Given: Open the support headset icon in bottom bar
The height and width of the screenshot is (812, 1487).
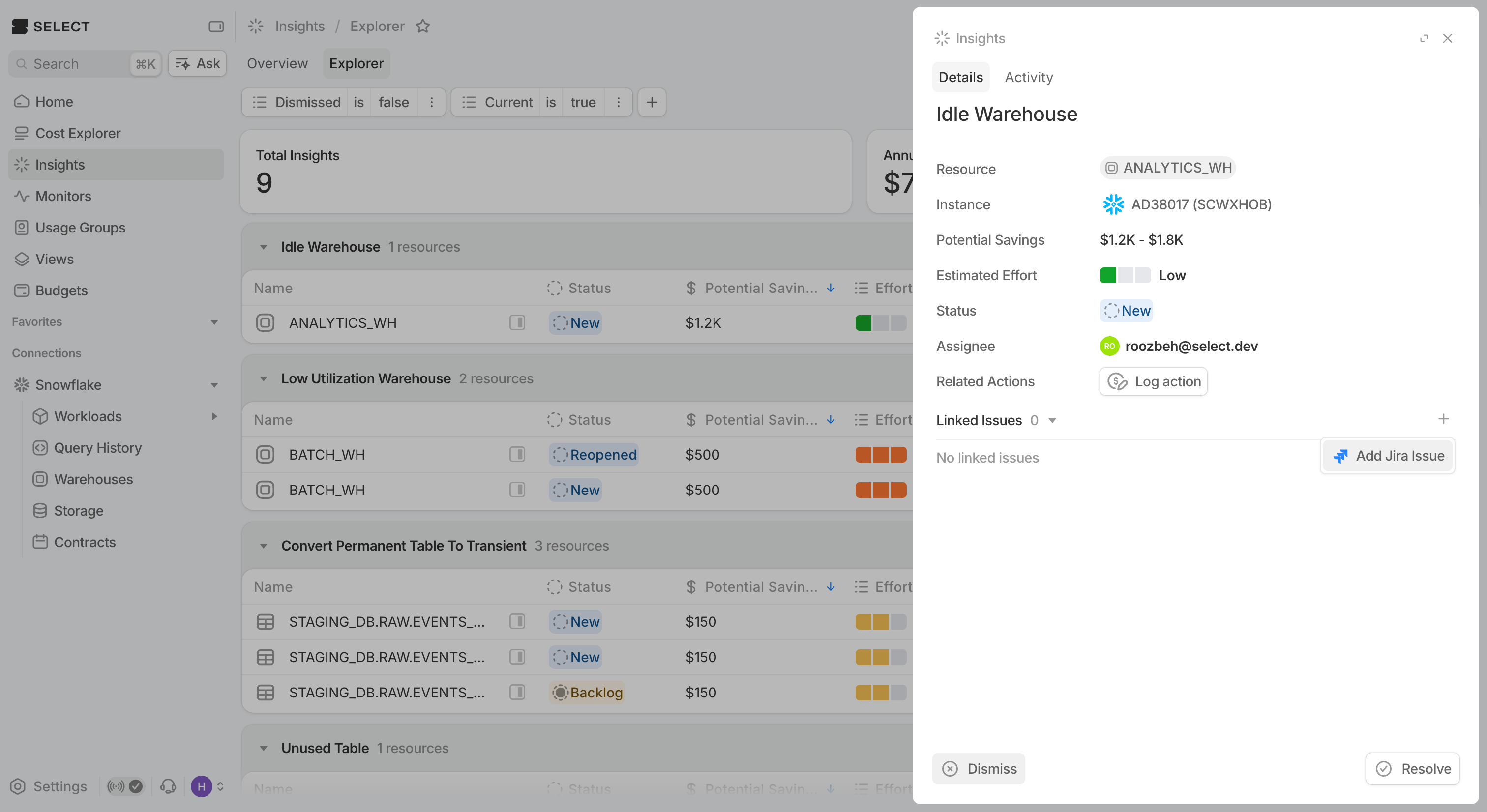Looking at the screenshot, I should point(168,786).
